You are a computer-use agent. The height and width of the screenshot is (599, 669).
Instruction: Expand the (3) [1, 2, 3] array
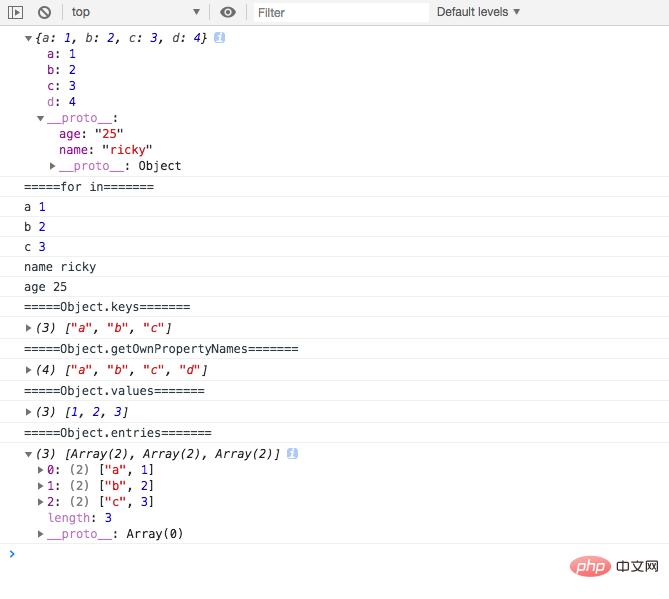pyautogui.click(x=28, y=412)
